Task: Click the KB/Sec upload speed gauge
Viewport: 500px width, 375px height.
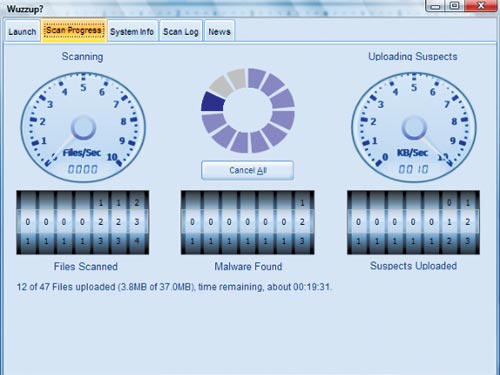Action: (x=414, y=127)
